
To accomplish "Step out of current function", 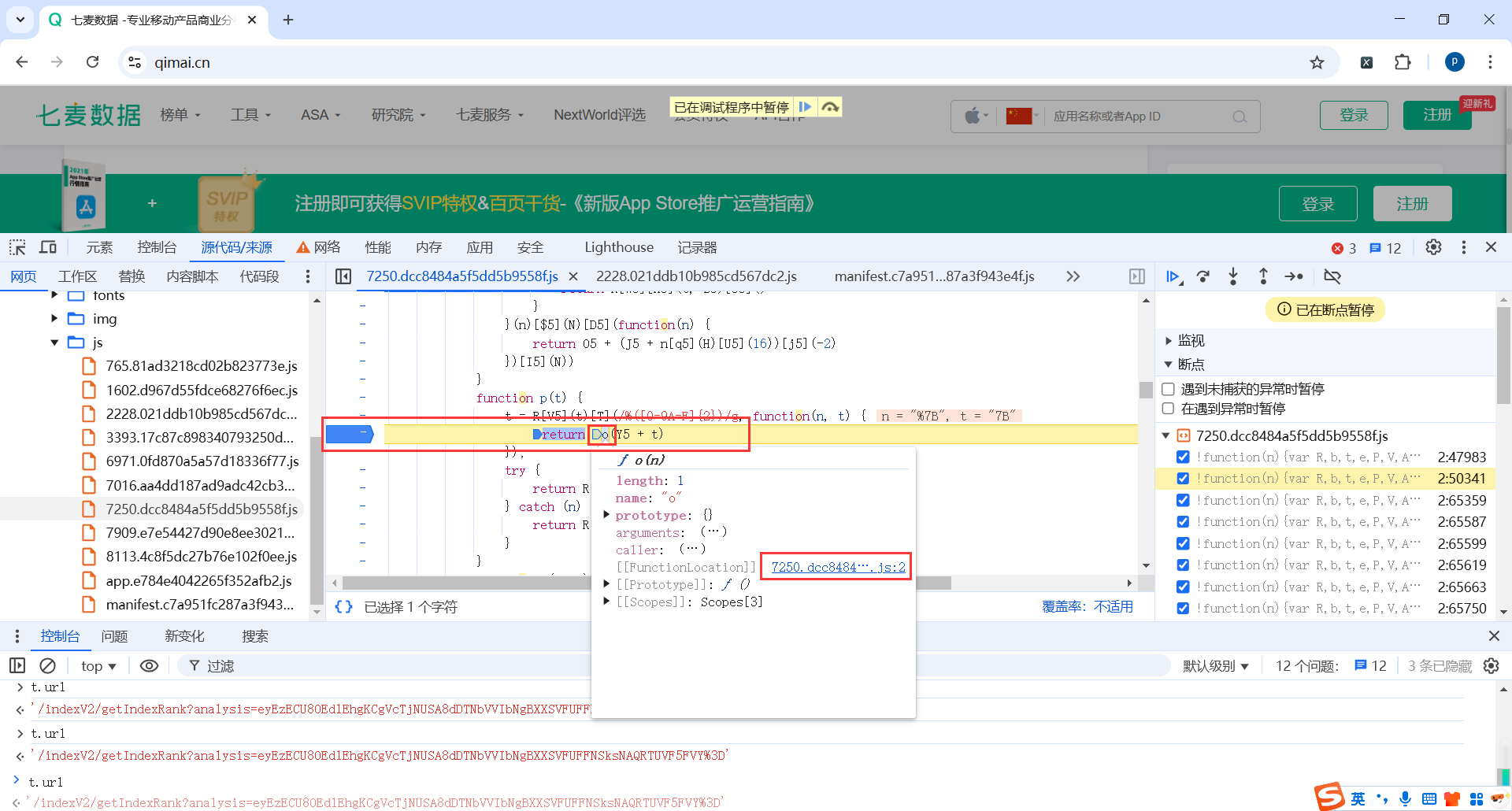I will [1263, 276].
